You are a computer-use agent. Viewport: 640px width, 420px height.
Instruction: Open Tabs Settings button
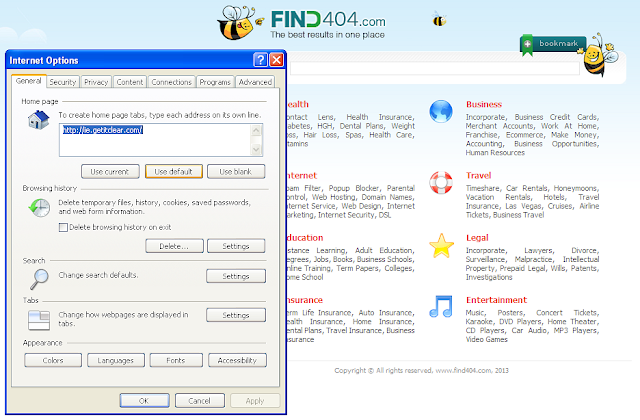236,316
